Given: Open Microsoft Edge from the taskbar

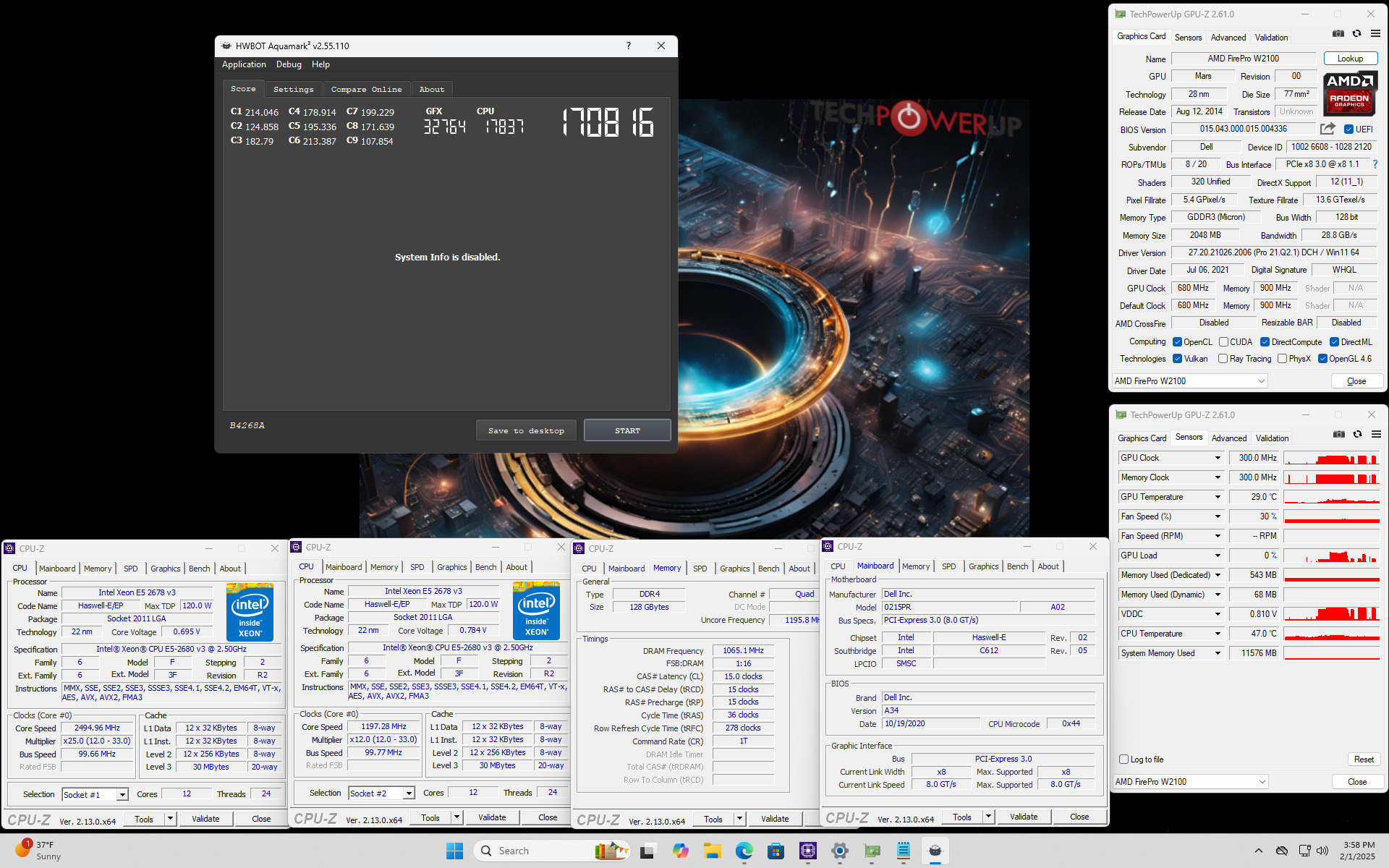Looking at the screenshot, I should tap(744, 851).
